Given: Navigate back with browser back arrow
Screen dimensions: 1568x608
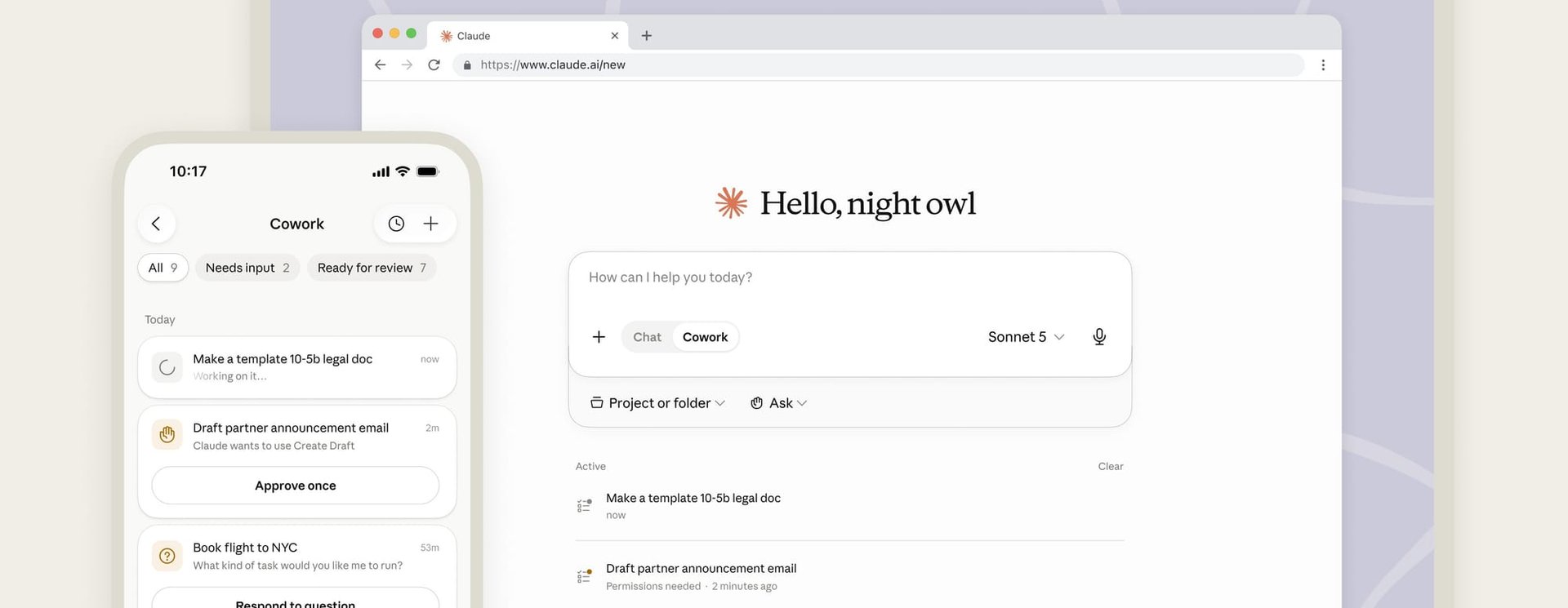Looking at the screenshot, I should coord(380,64).
